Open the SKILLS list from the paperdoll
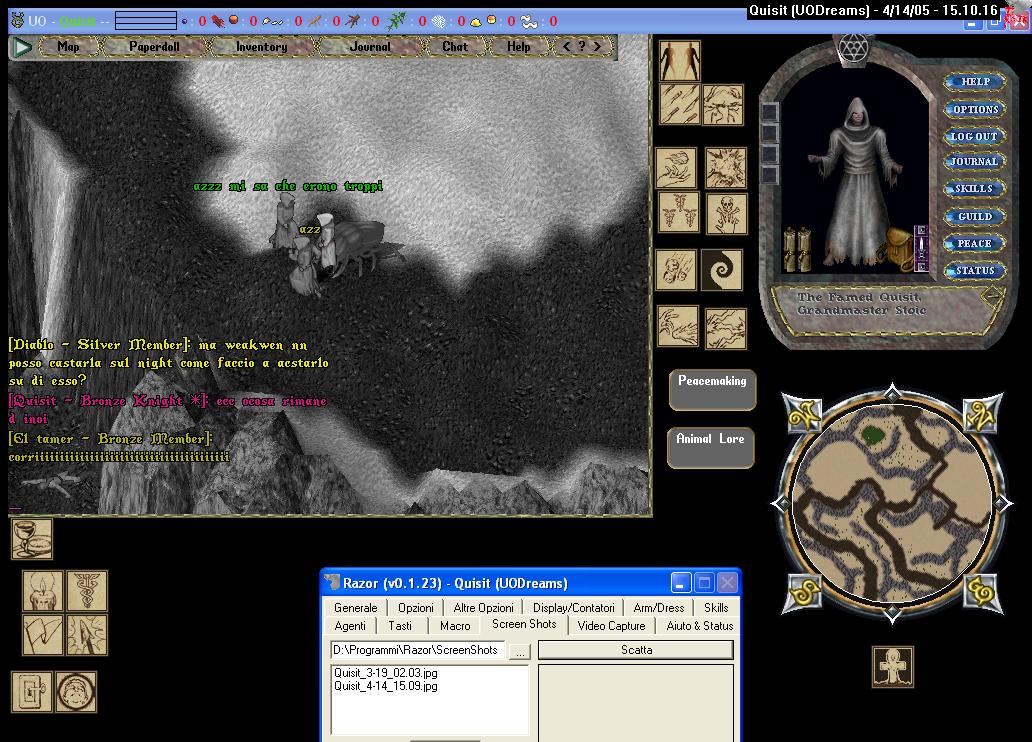The width and height of the screenshot is (1032, 742). tap(974, 189)
